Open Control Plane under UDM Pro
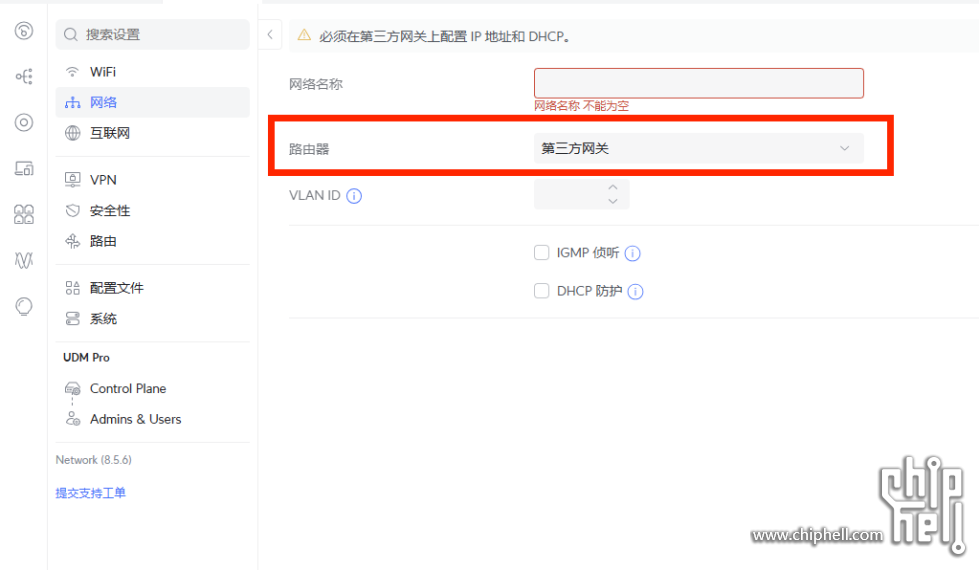This screenshot has height=570, width=979. coord(152,388)
